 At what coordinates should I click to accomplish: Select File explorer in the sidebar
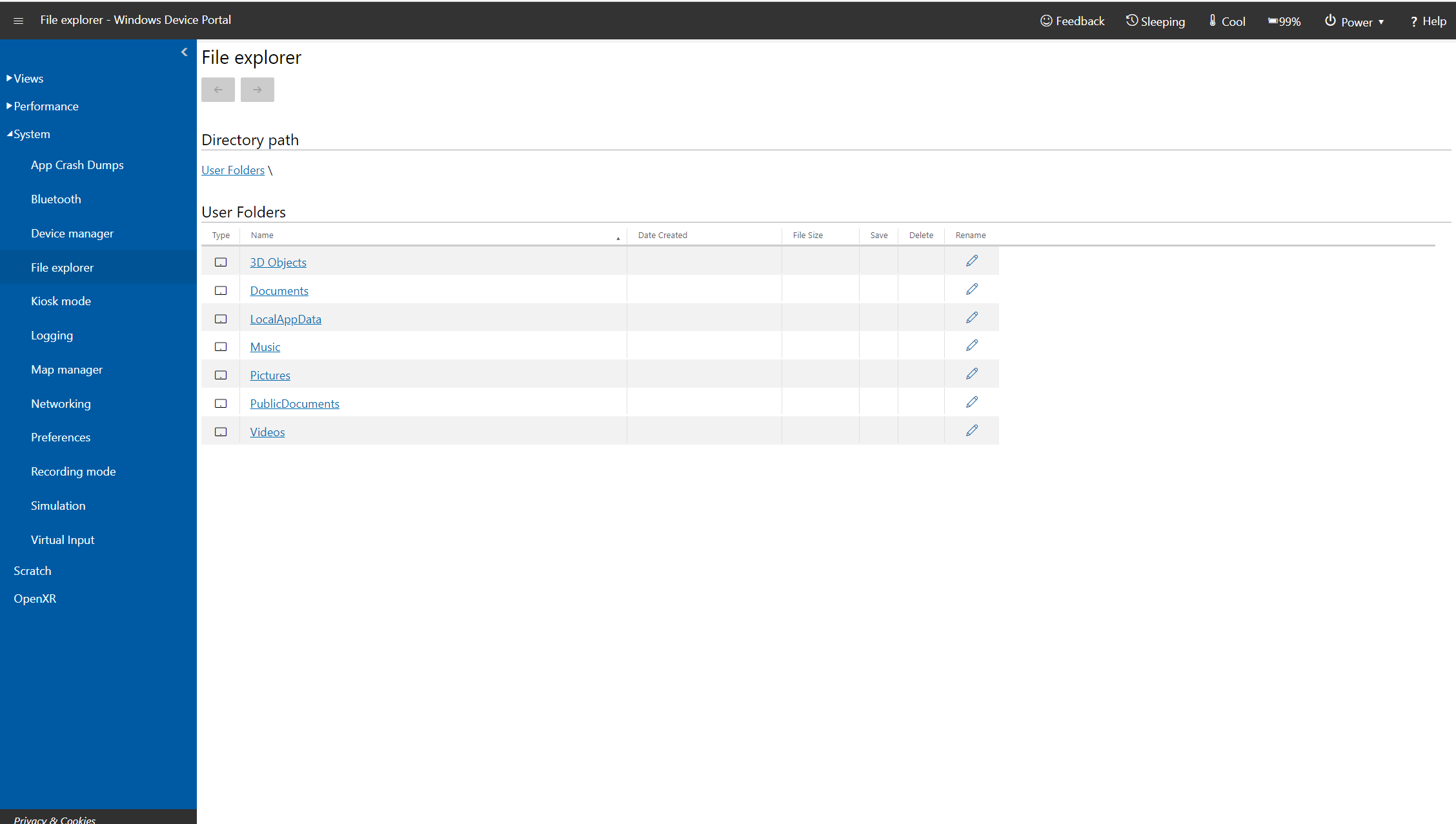(x=62, y=267)
